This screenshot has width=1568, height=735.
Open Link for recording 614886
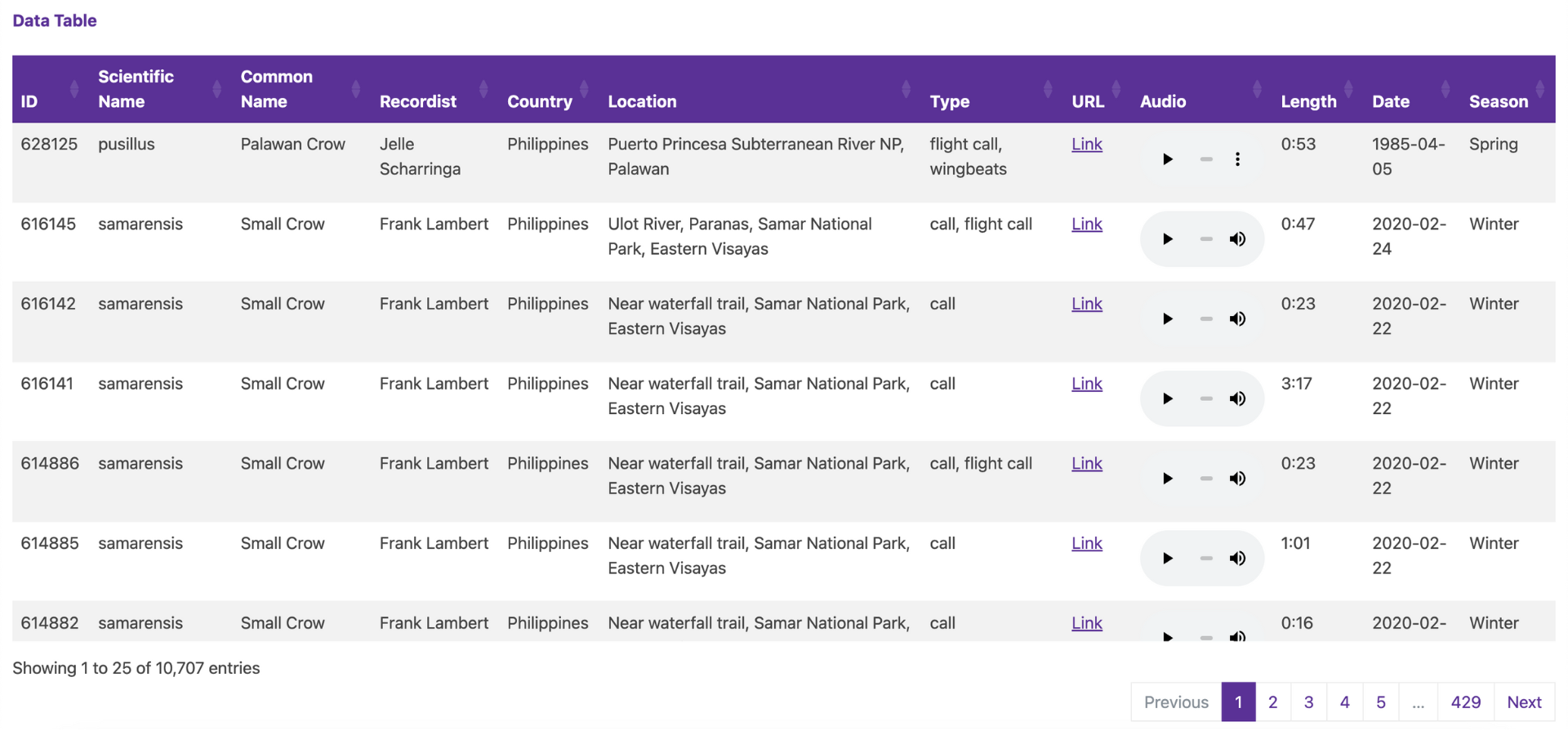(x=1087, y=464)
